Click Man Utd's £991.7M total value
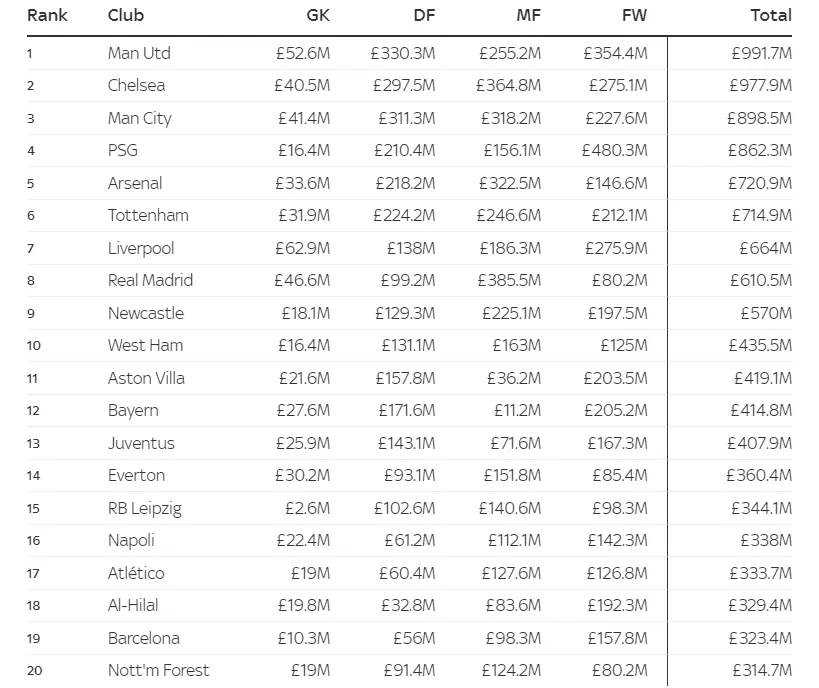The height and width of the screenshot is (688, 819). point(761,53)
